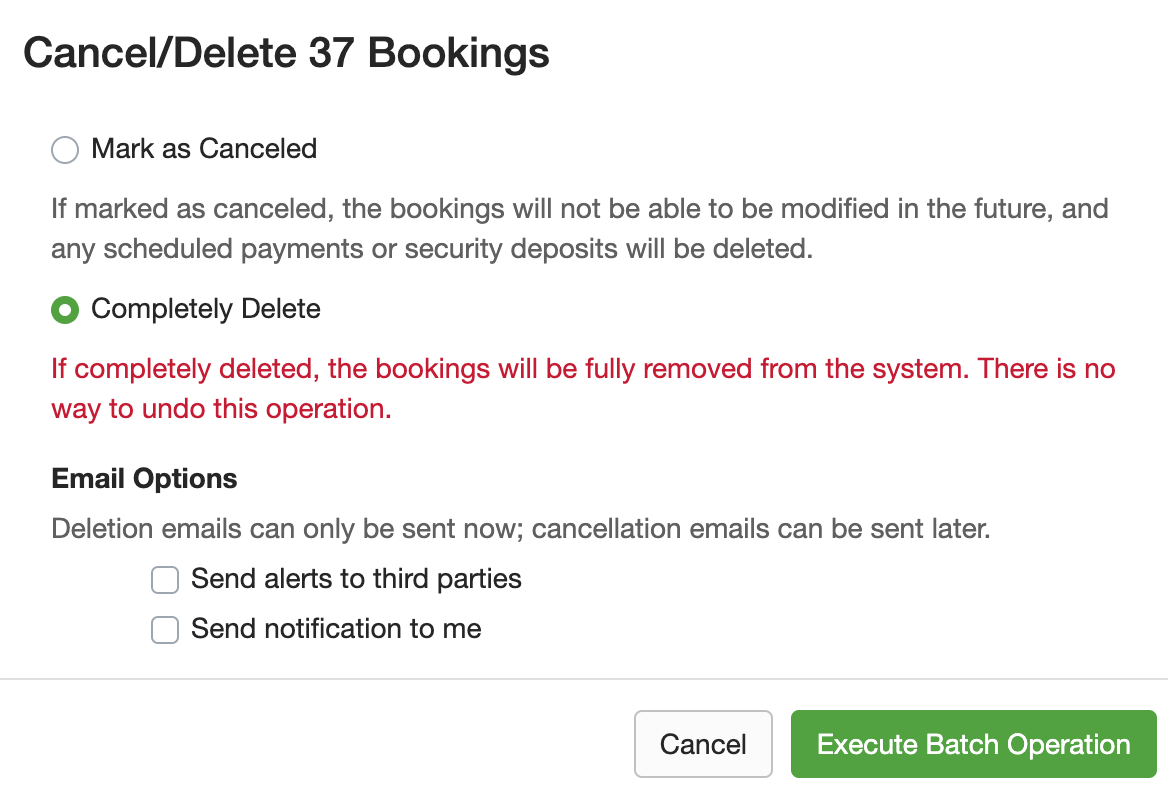The image size is (1168, 790).
Task: Select the Mark as Canceled radio button
Action: coord(65,150)
